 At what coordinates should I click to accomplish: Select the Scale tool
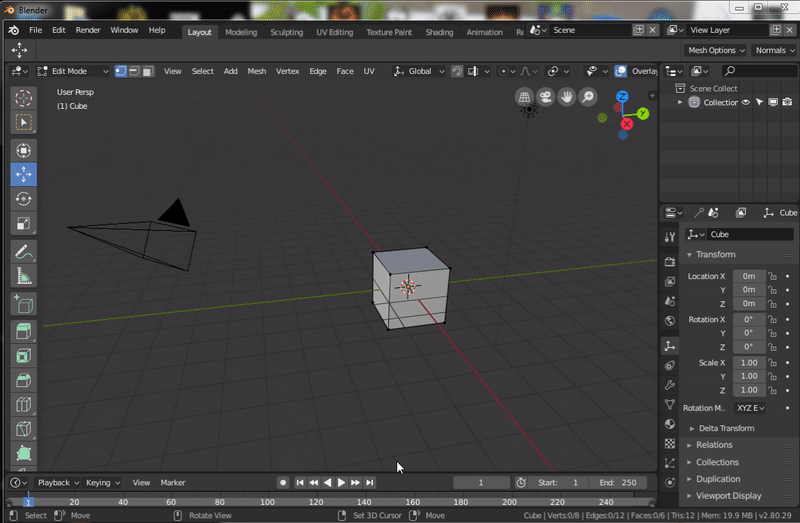(x=23, y=223)
